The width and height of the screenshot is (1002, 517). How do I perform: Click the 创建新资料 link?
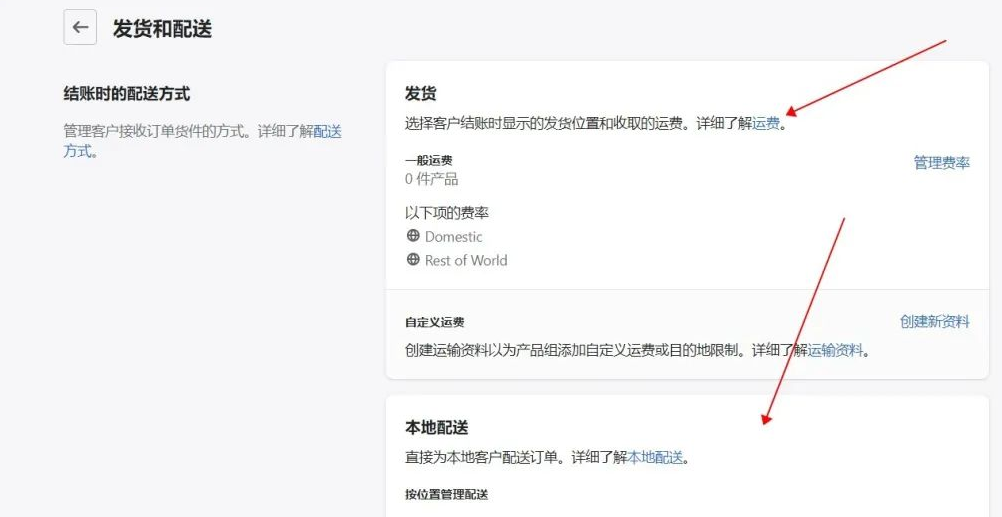(x=934, y=321)
